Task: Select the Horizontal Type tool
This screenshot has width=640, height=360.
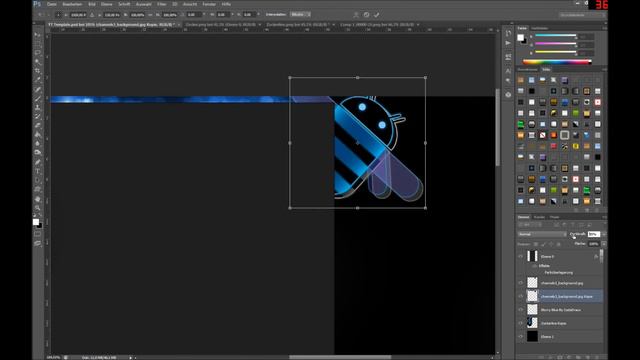Action: [38, 171]
